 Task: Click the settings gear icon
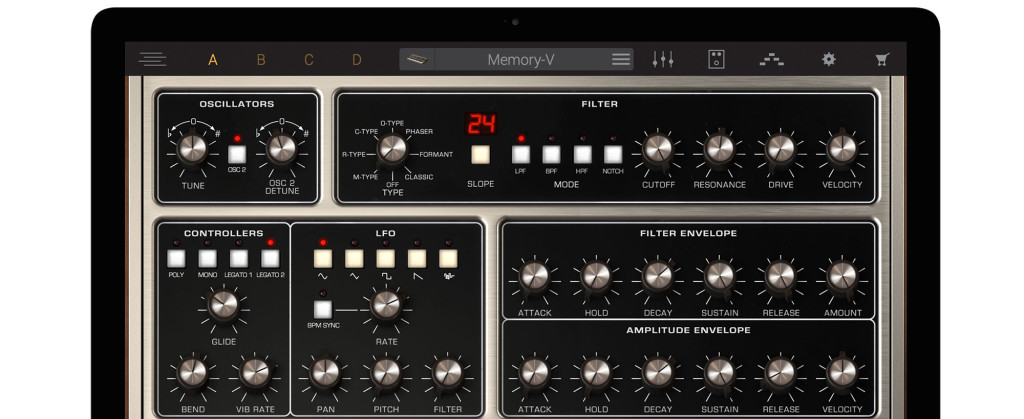coord(828,59)
